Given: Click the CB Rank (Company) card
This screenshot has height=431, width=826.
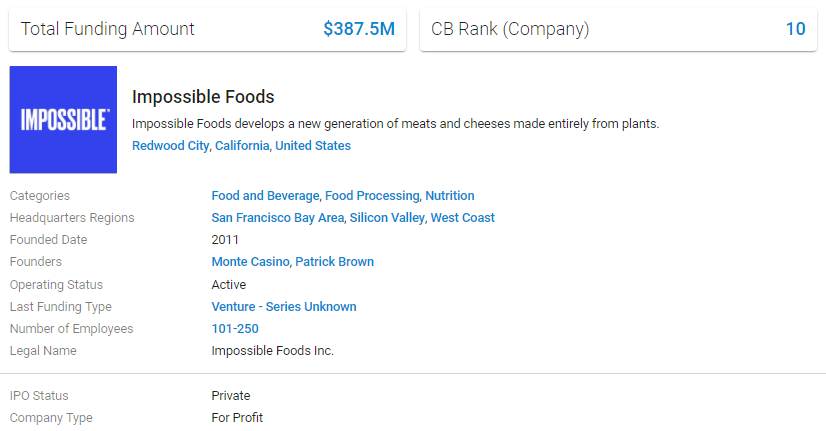Looking at the screenshot, I should 618,30.
